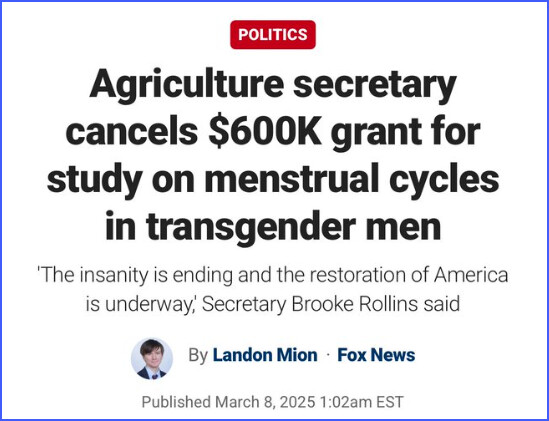Click 'The insanity is ending' subheadline quote
The height and width of the screenshot is (421, 549).
135,275
